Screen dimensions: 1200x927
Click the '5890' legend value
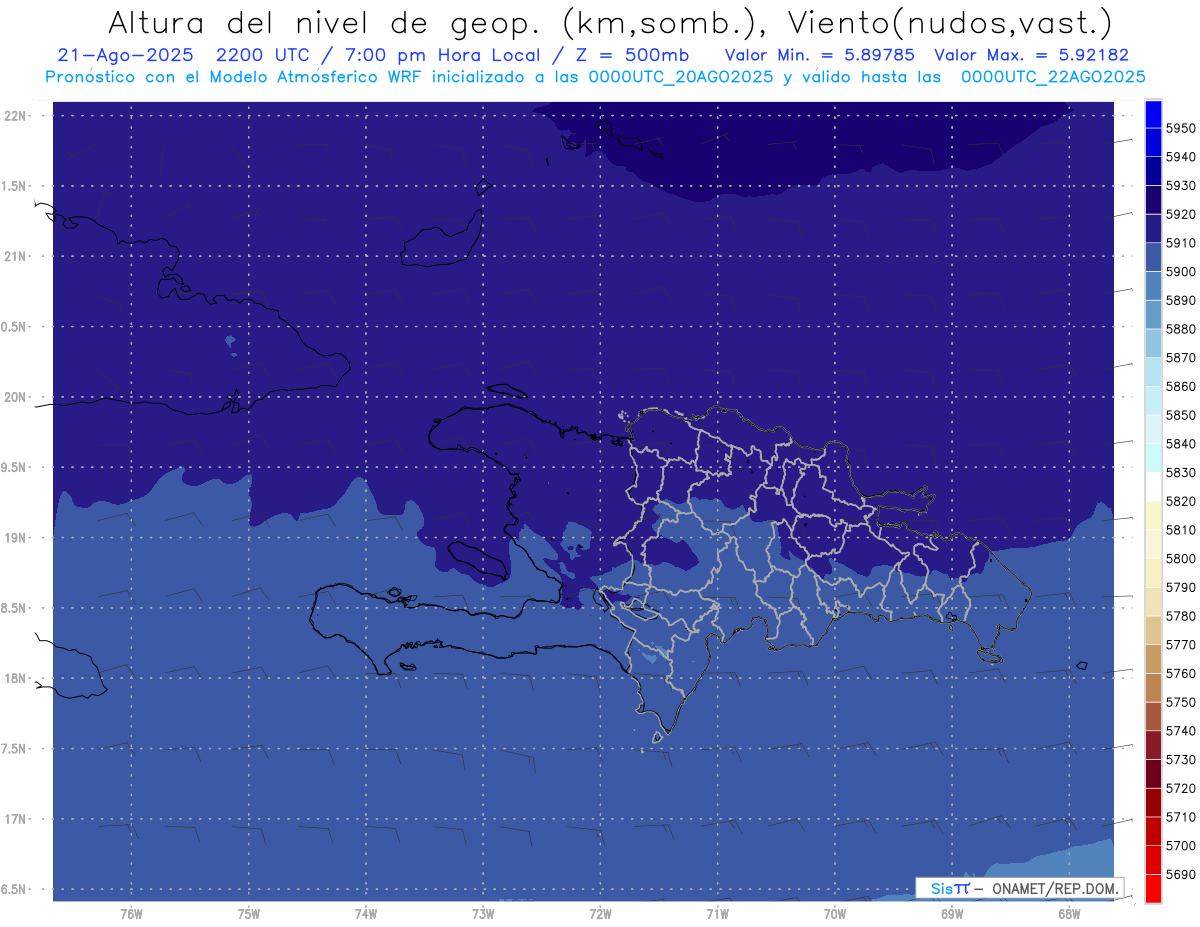(1180, 301)
